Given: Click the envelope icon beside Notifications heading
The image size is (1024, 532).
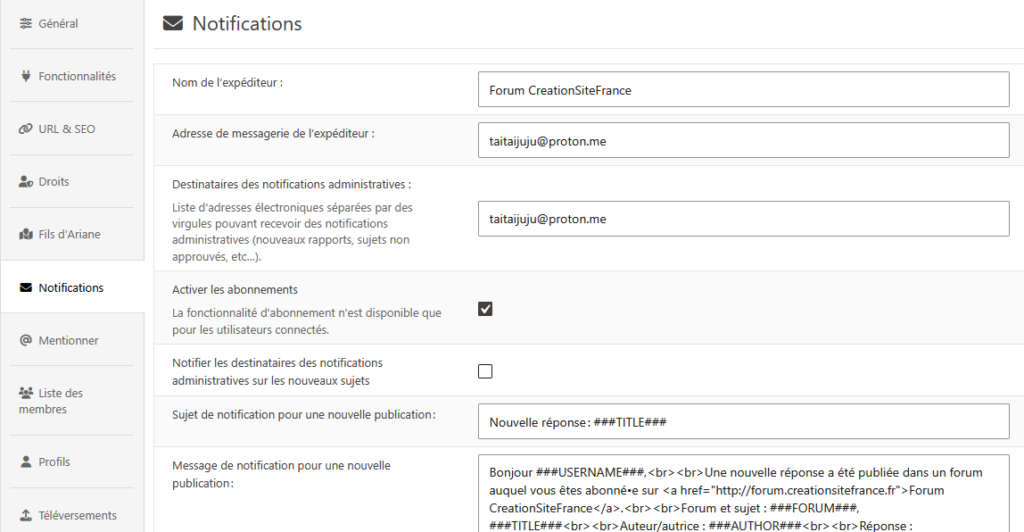Looking at the screenshot, I should pos(172,23).
